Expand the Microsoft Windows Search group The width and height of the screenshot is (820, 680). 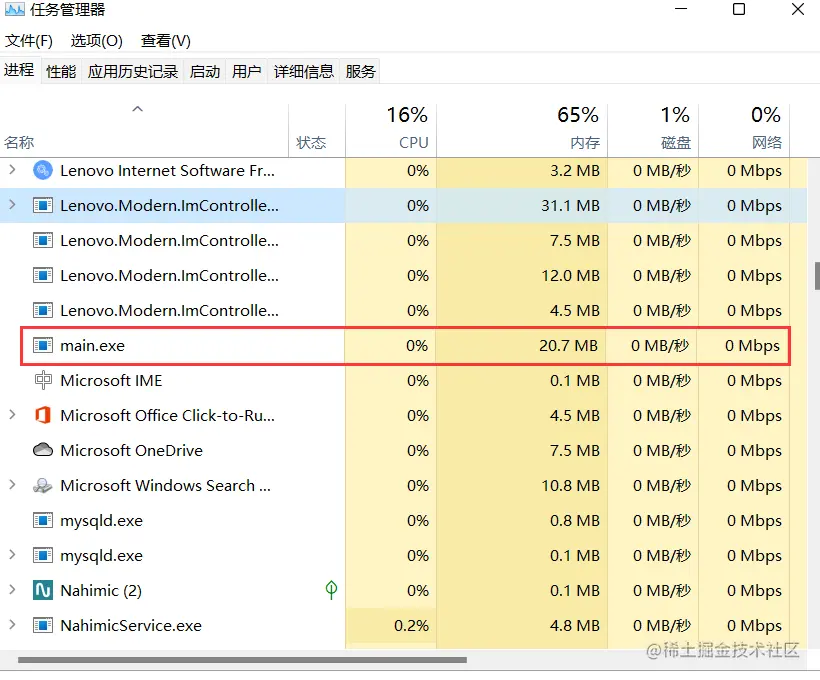[13, 484]
